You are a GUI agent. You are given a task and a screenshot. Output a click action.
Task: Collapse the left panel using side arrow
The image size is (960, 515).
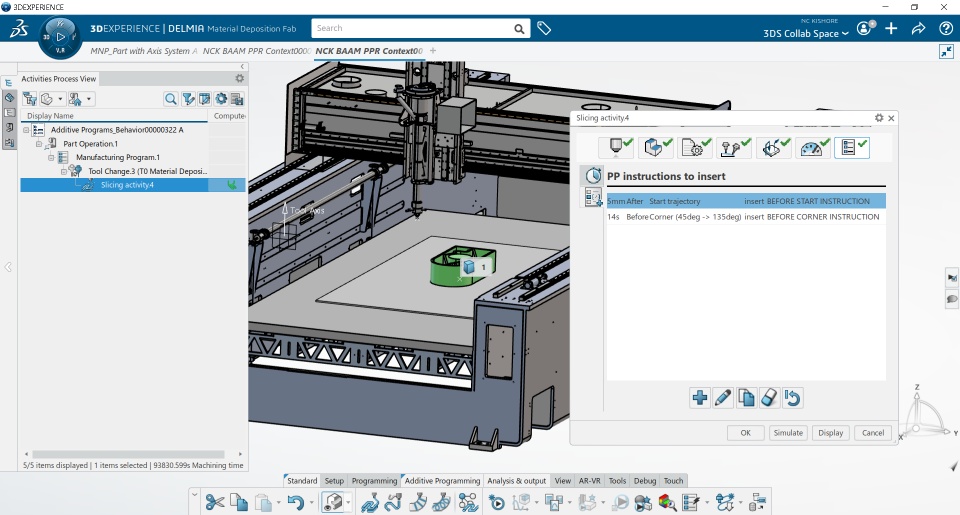pos(8,267)
